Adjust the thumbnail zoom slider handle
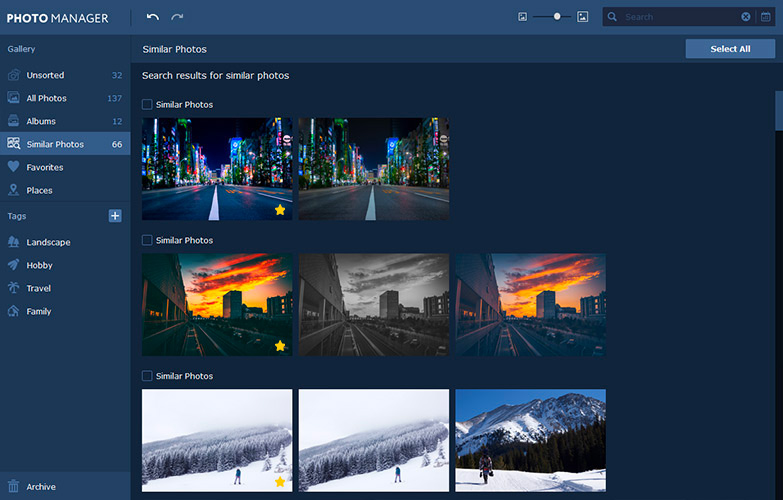Viewport: 783px width, 500px height. (557, 16)
